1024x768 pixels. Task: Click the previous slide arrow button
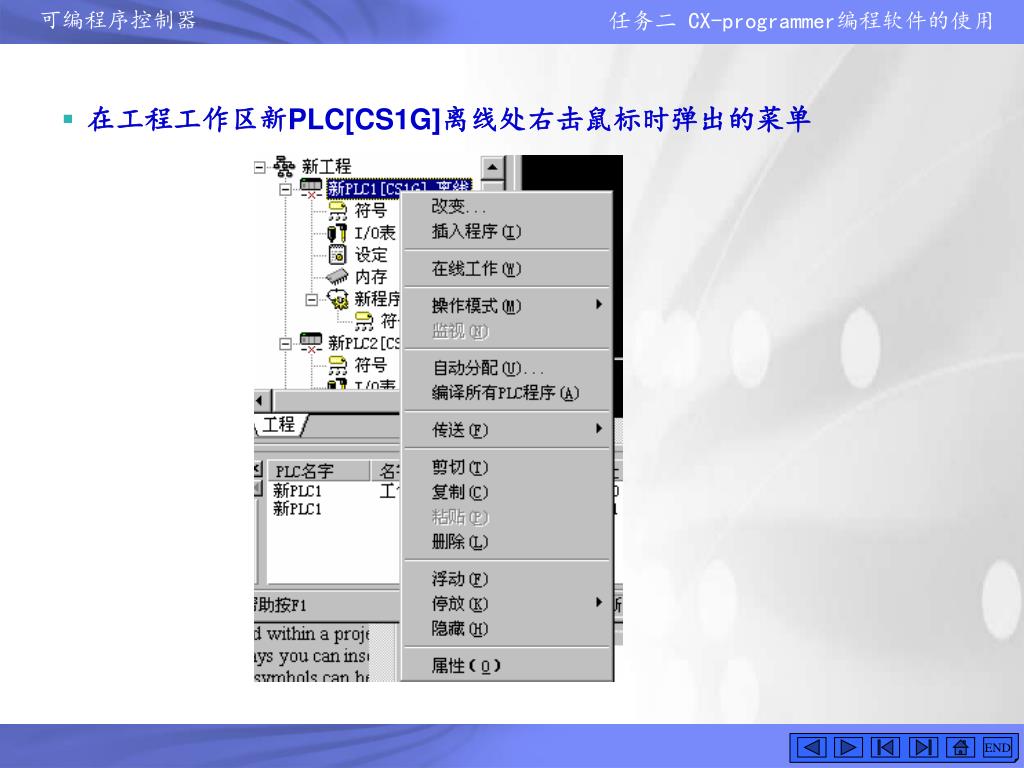[811, 746]
